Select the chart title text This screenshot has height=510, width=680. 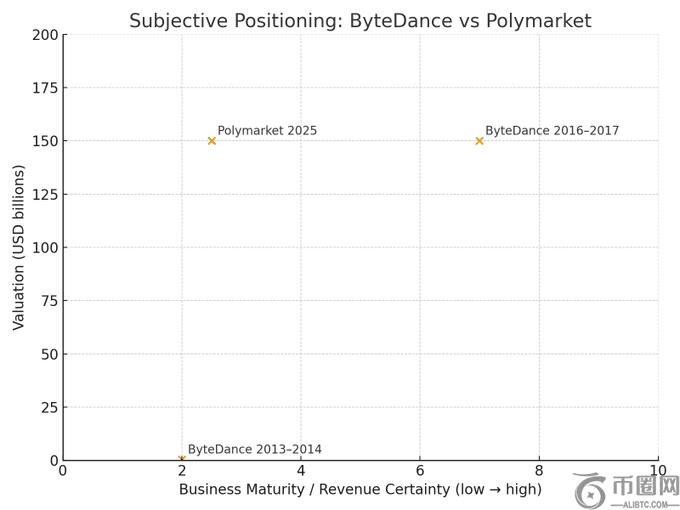coord(360,21)
